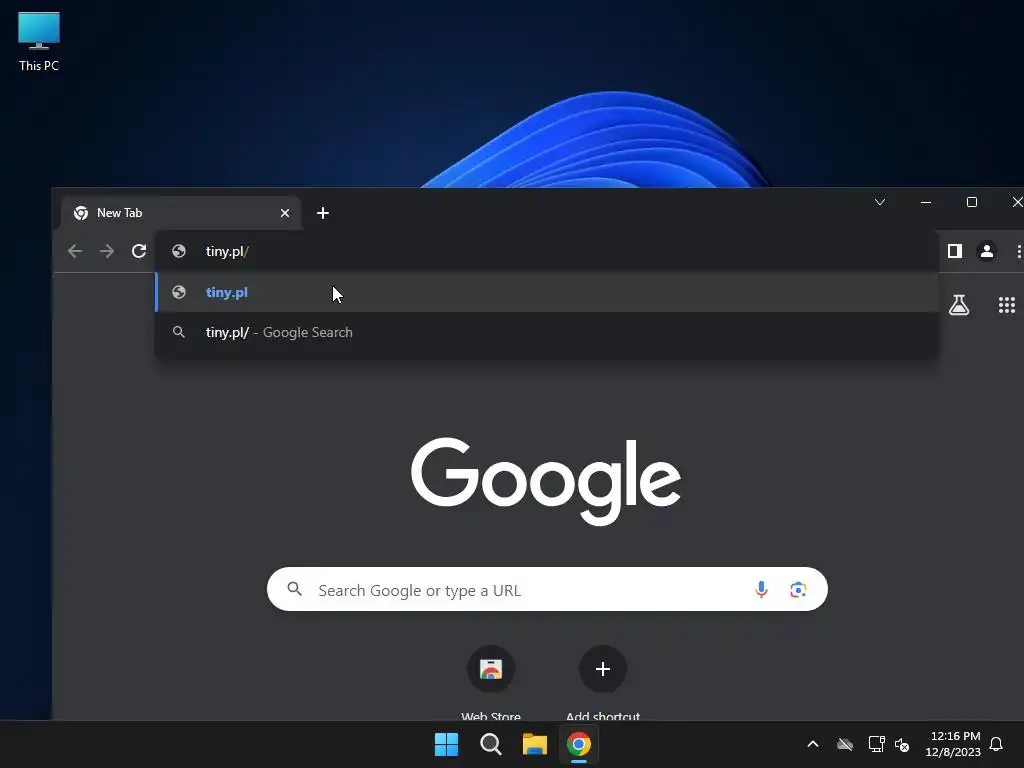1024x768 pixels.
Task: Click the OneDrive cloud tray icon
Action: coord(845,744)
